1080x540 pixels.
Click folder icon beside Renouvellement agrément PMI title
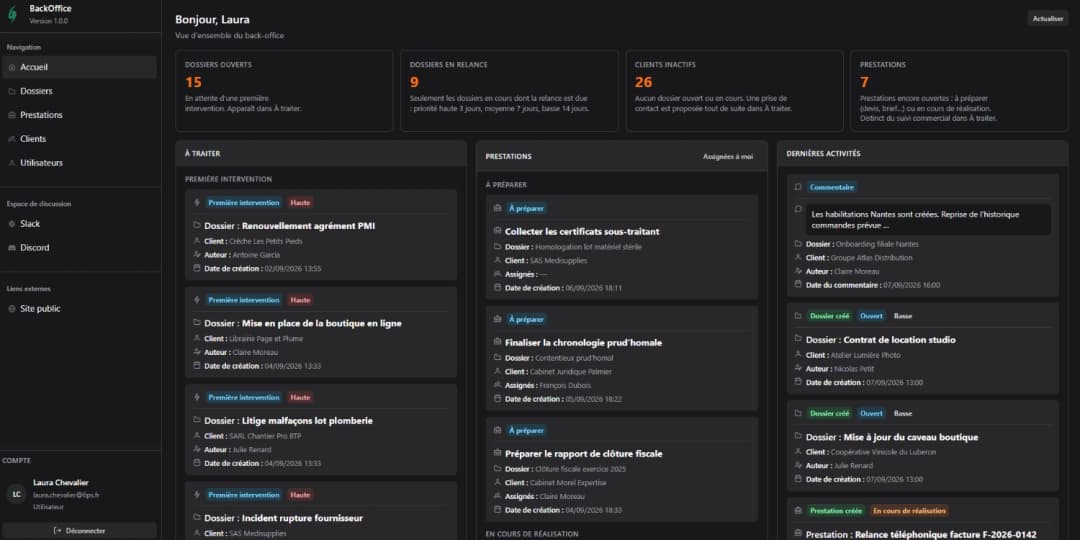tap(197, 225)
